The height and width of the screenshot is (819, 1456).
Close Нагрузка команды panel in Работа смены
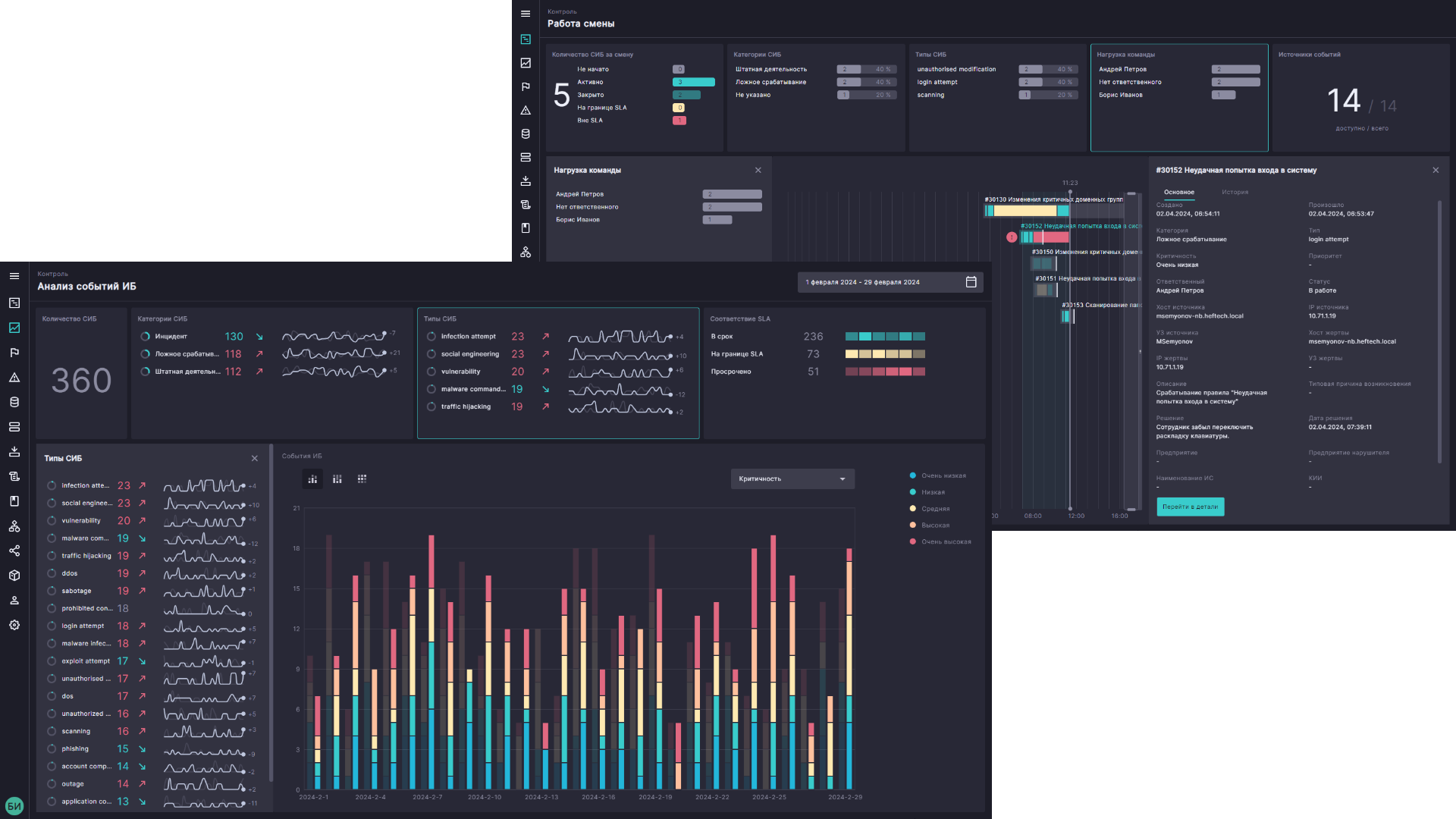click(758, 170)
